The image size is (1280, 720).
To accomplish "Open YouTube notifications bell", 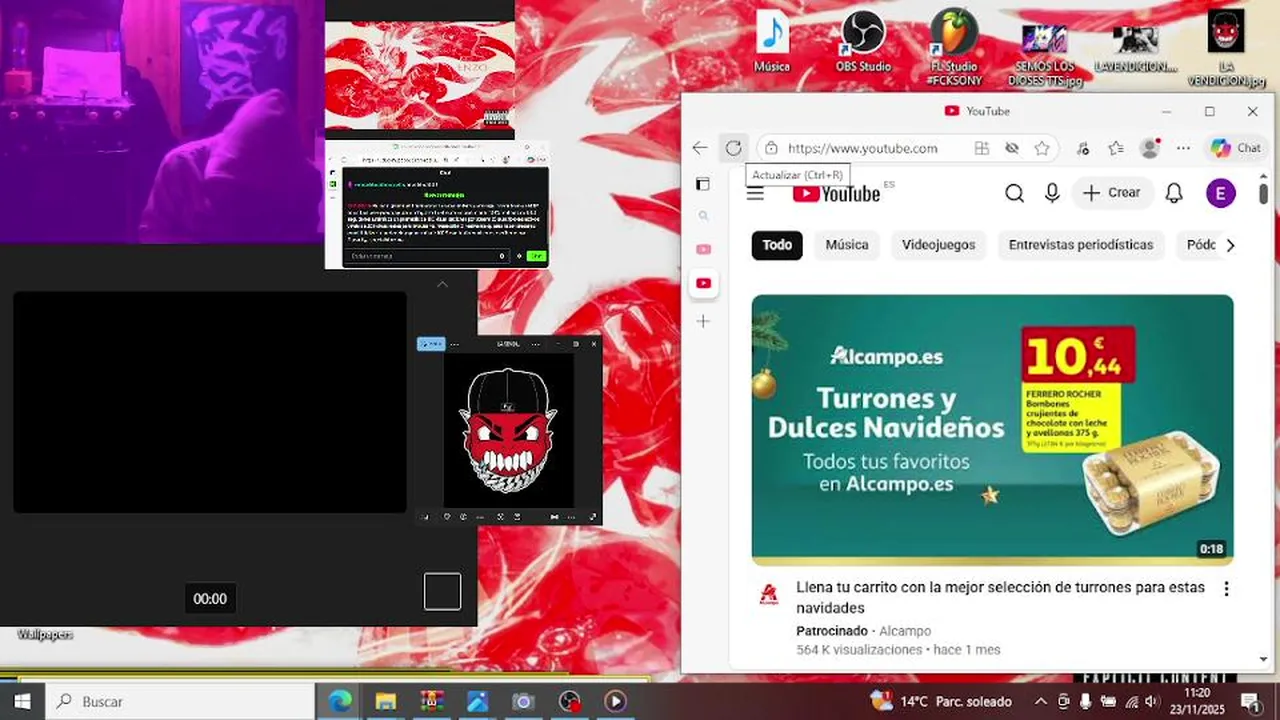I will coord(1174,193).
